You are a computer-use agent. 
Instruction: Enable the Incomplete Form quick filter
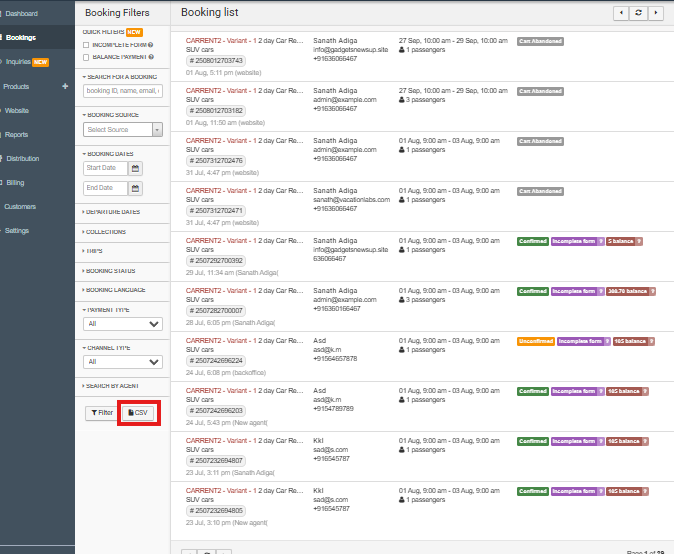86,45
